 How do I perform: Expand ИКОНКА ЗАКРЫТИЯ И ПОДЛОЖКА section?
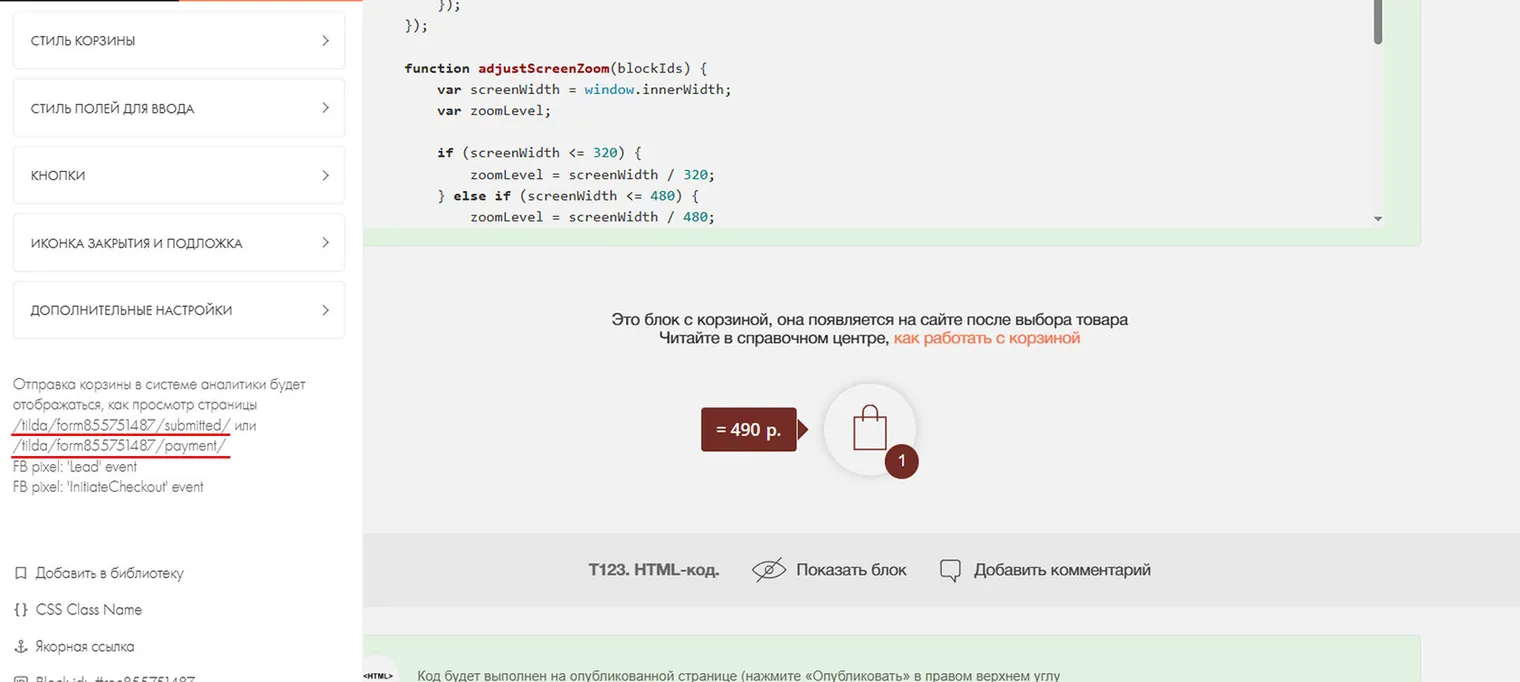[x=179, y=243]
